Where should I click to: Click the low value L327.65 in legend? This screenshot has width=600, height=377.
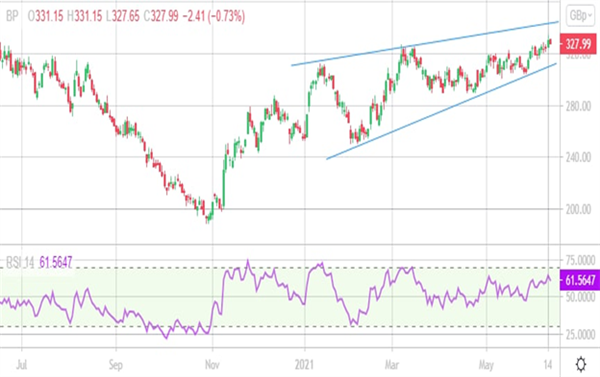tap(123, 16)
